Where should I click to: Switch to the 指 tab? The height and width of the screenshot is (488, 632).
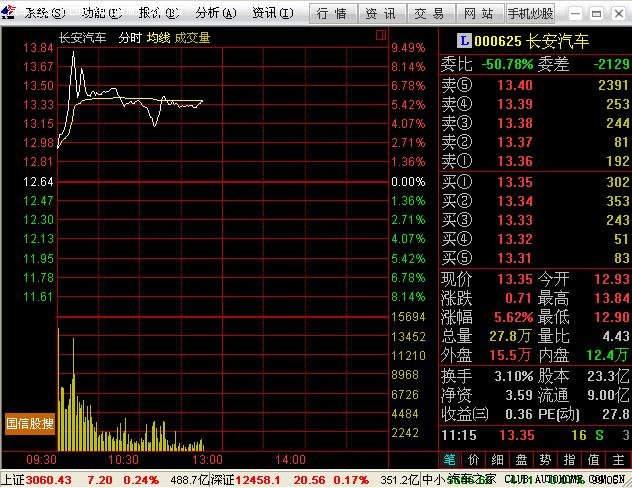pyautogui.click(x=570, y=459)
